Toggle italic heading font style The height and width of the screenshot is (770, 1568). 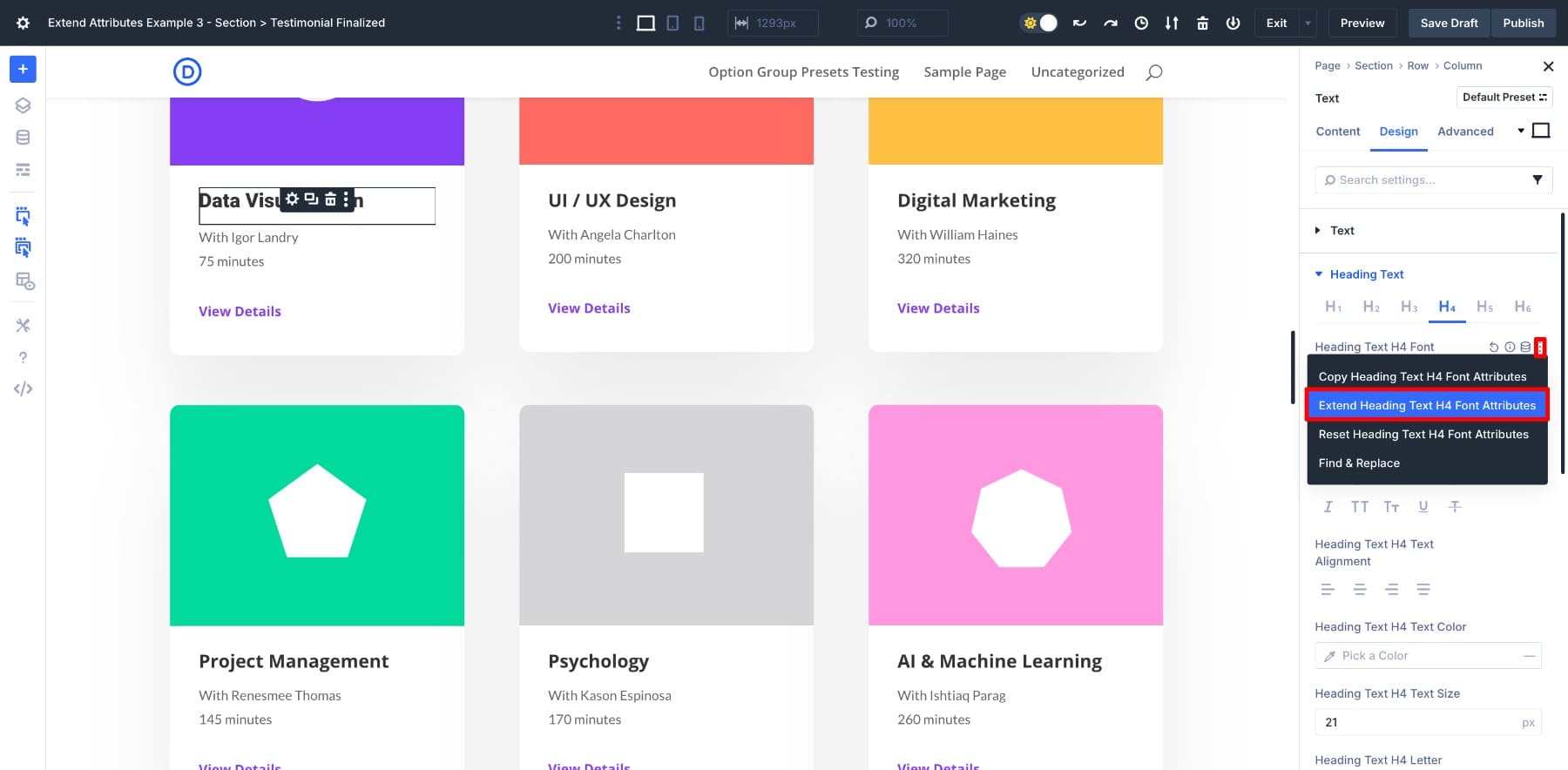coord(1328,506)
